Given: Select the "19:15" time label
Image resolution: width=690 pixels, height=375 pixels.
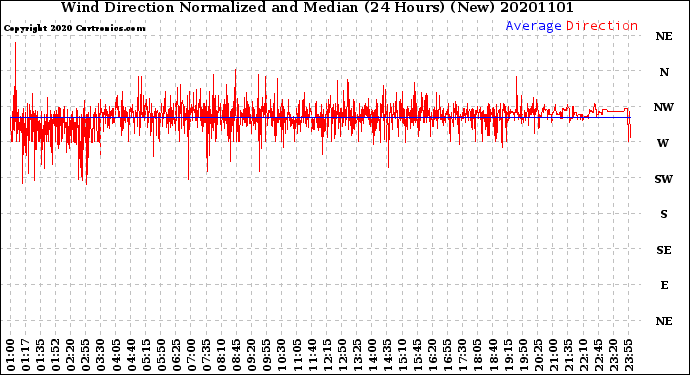Looking at the screenshot, I should point(507,355).
